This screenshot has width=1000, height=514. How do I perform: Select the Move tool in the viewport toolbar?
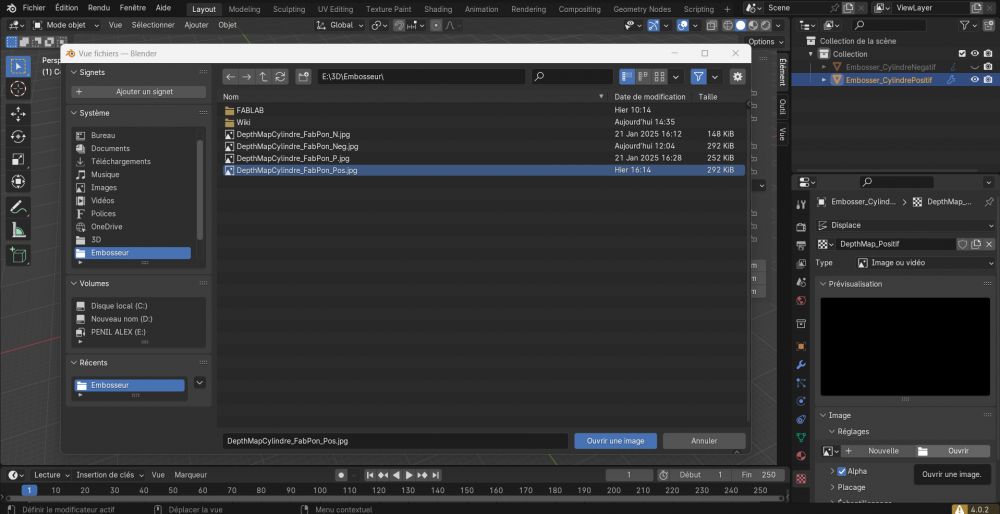[18, 113]
